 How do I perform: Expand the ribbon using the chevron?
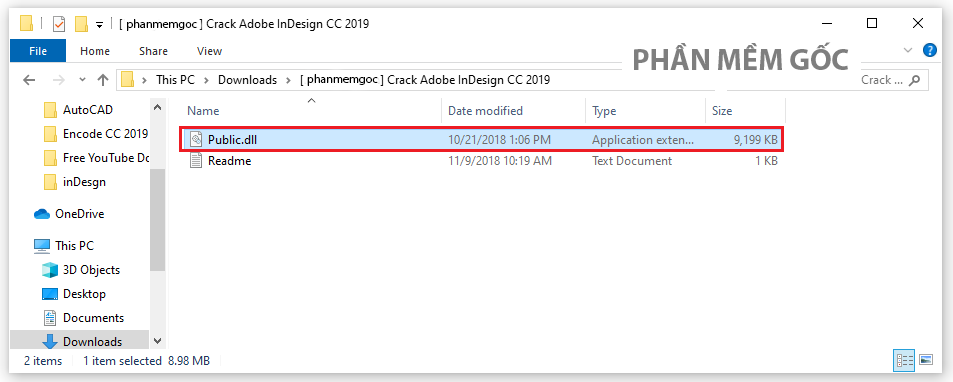coord(908,50)
